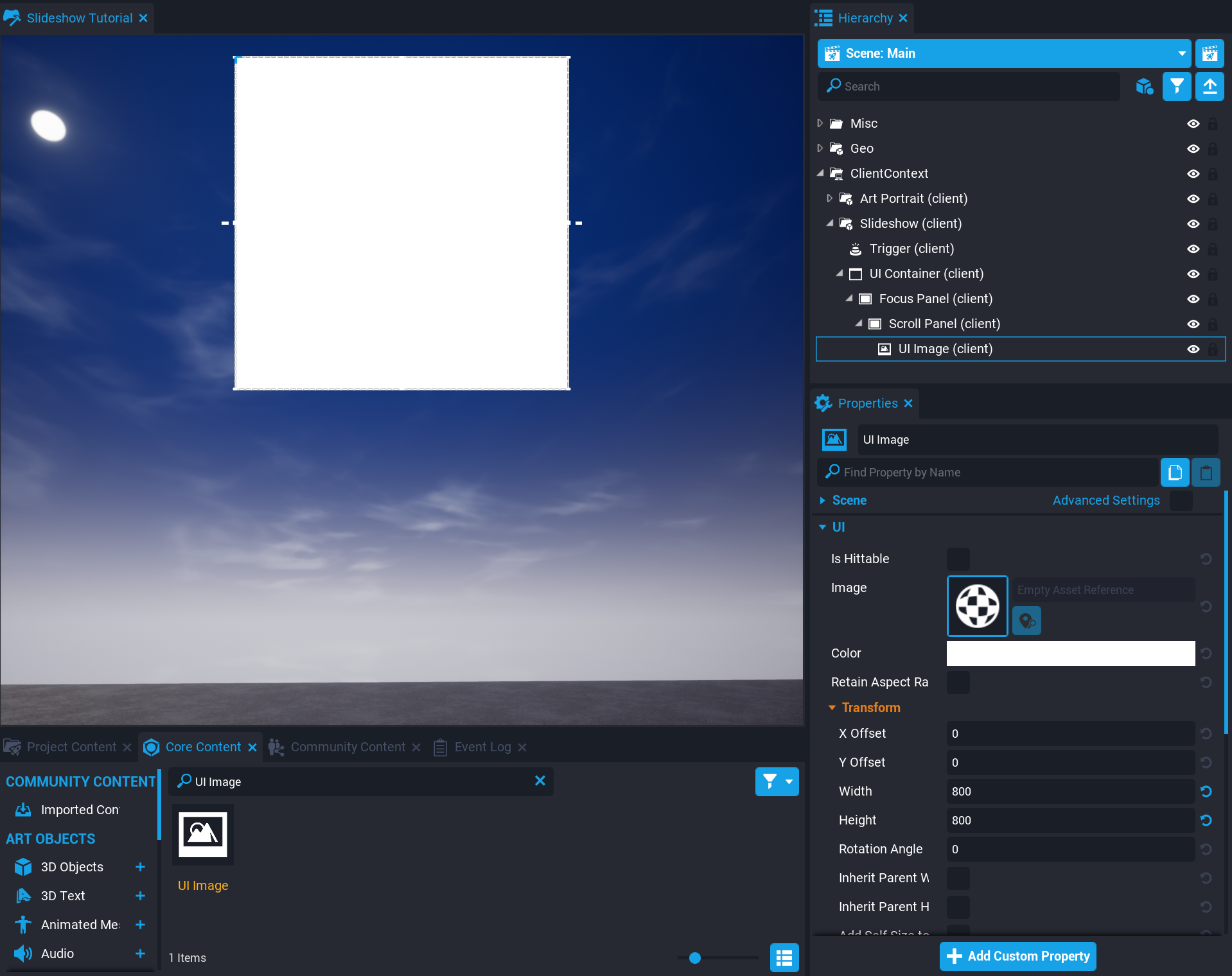Switch content browser to list view
This screenshot has width=1232, height=976.
tap(784, 958)
